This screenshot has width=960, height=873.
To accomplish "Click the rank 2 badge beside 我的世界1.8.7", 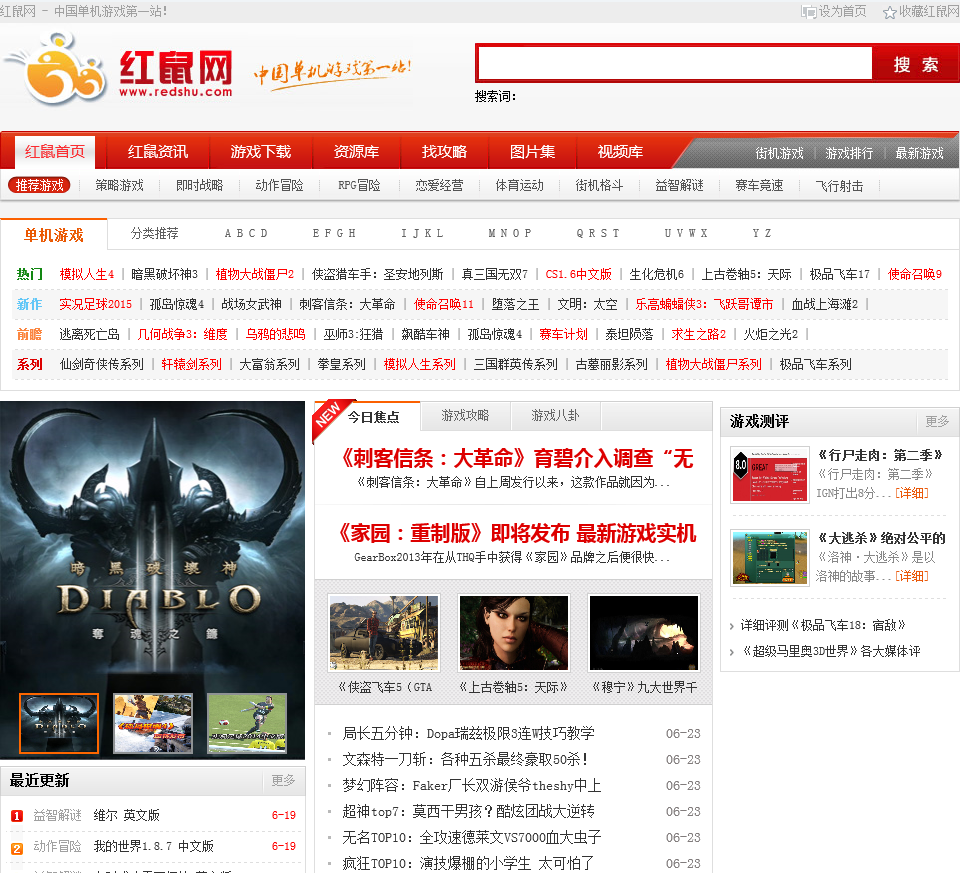I will click(17, 849).
